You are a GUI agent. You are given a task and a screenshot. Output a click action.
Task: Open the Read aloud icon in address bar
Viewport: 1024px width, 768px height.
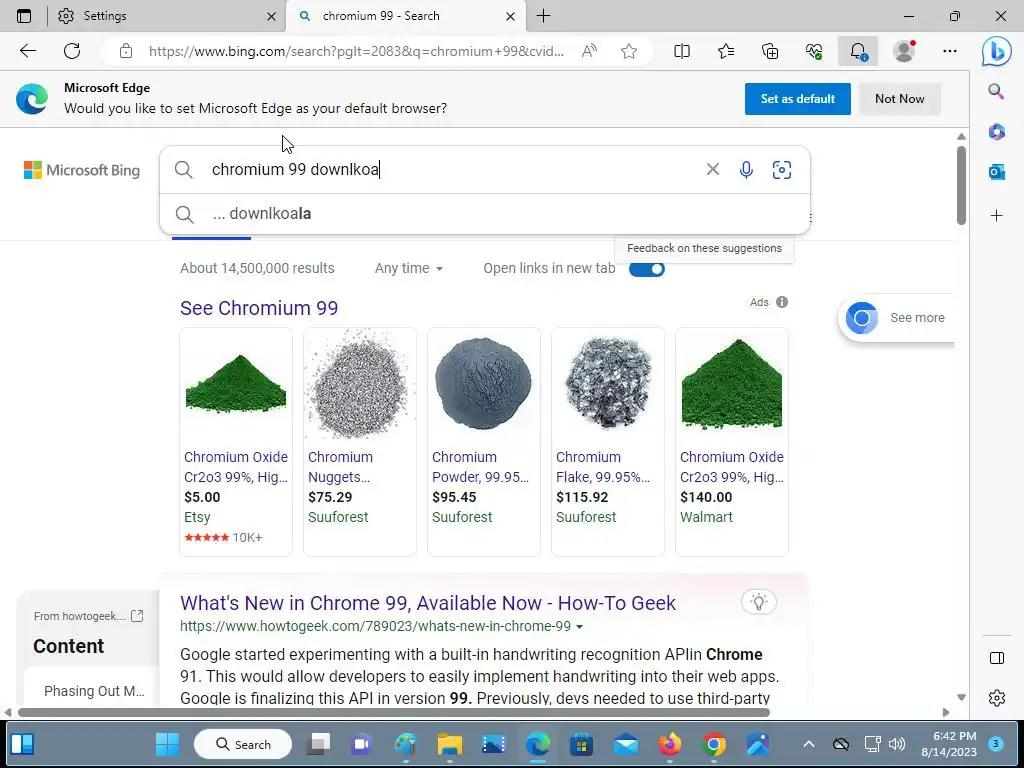coord(589,51)
